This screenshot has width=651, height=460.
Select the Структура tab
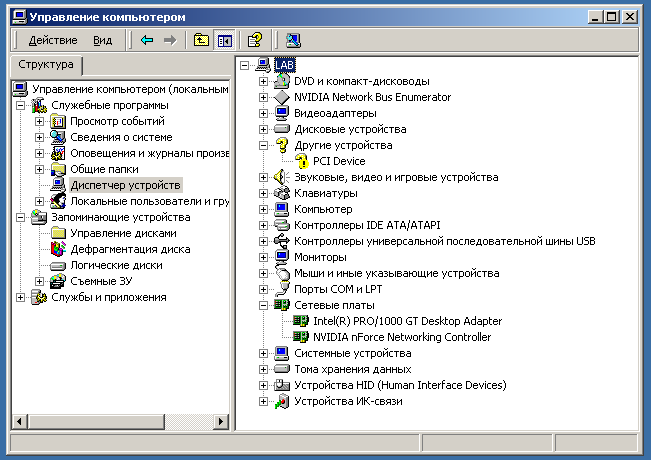[x=46, y=65]
